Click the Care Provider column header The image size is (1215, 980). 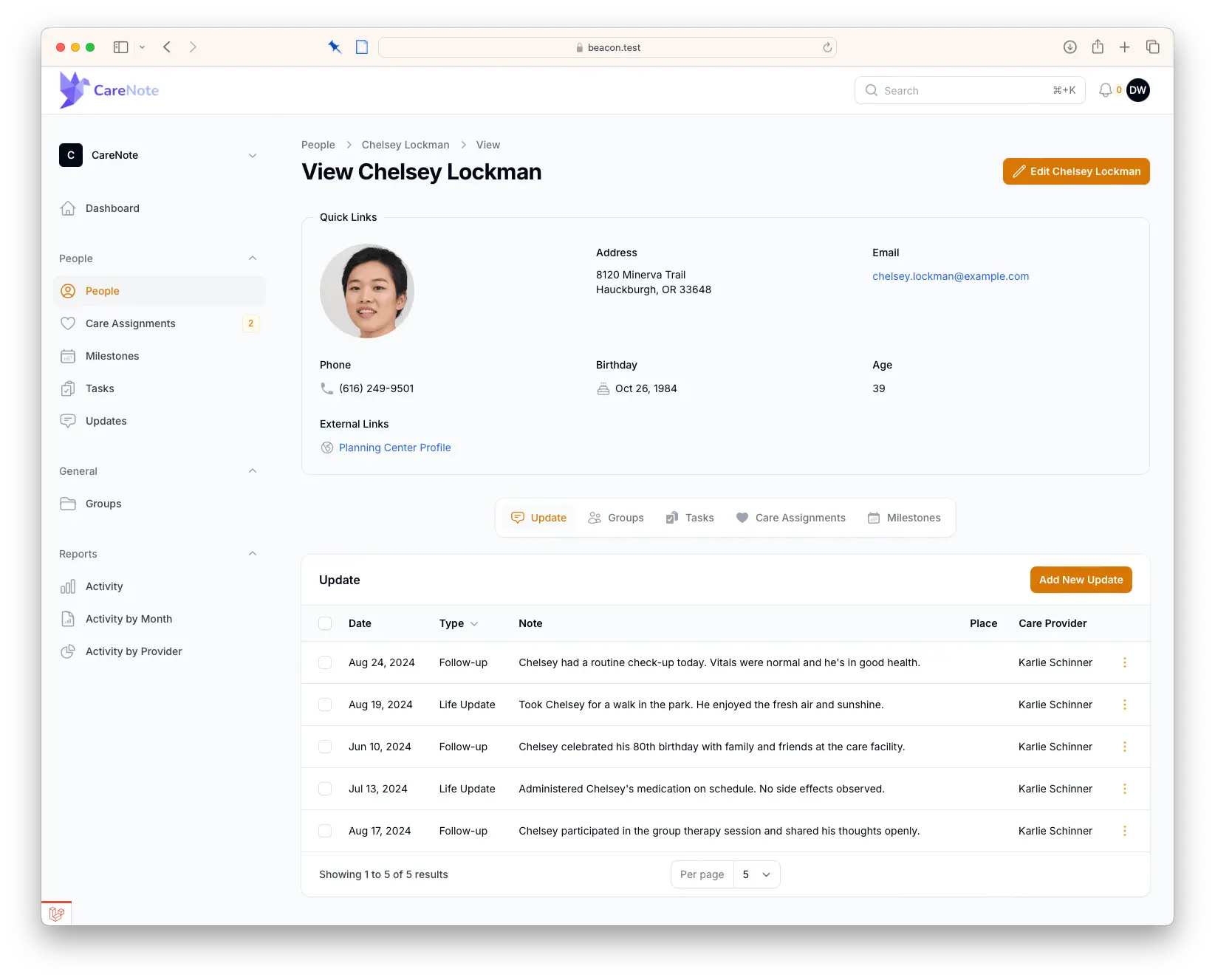(1053, 623)
